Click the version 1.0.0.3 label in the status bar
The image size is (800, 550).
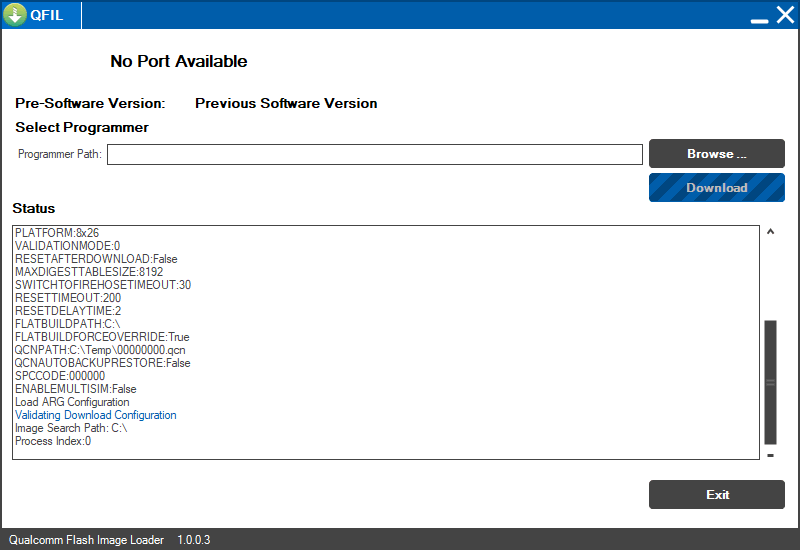193,540
